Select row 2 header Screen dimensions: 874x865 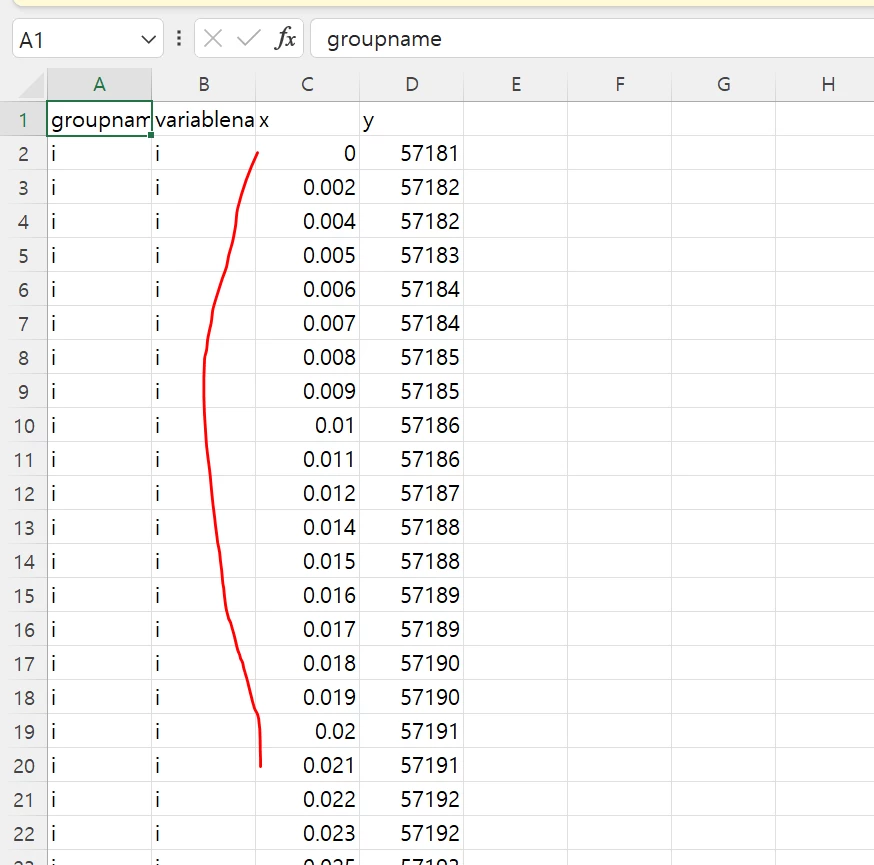pos(23,153)
